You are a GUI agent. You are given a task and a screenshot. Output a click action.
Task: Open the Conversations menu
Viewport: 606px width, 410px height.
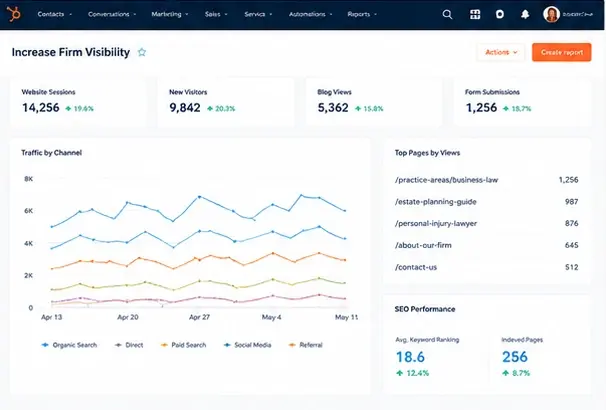[x=112, y=14]
